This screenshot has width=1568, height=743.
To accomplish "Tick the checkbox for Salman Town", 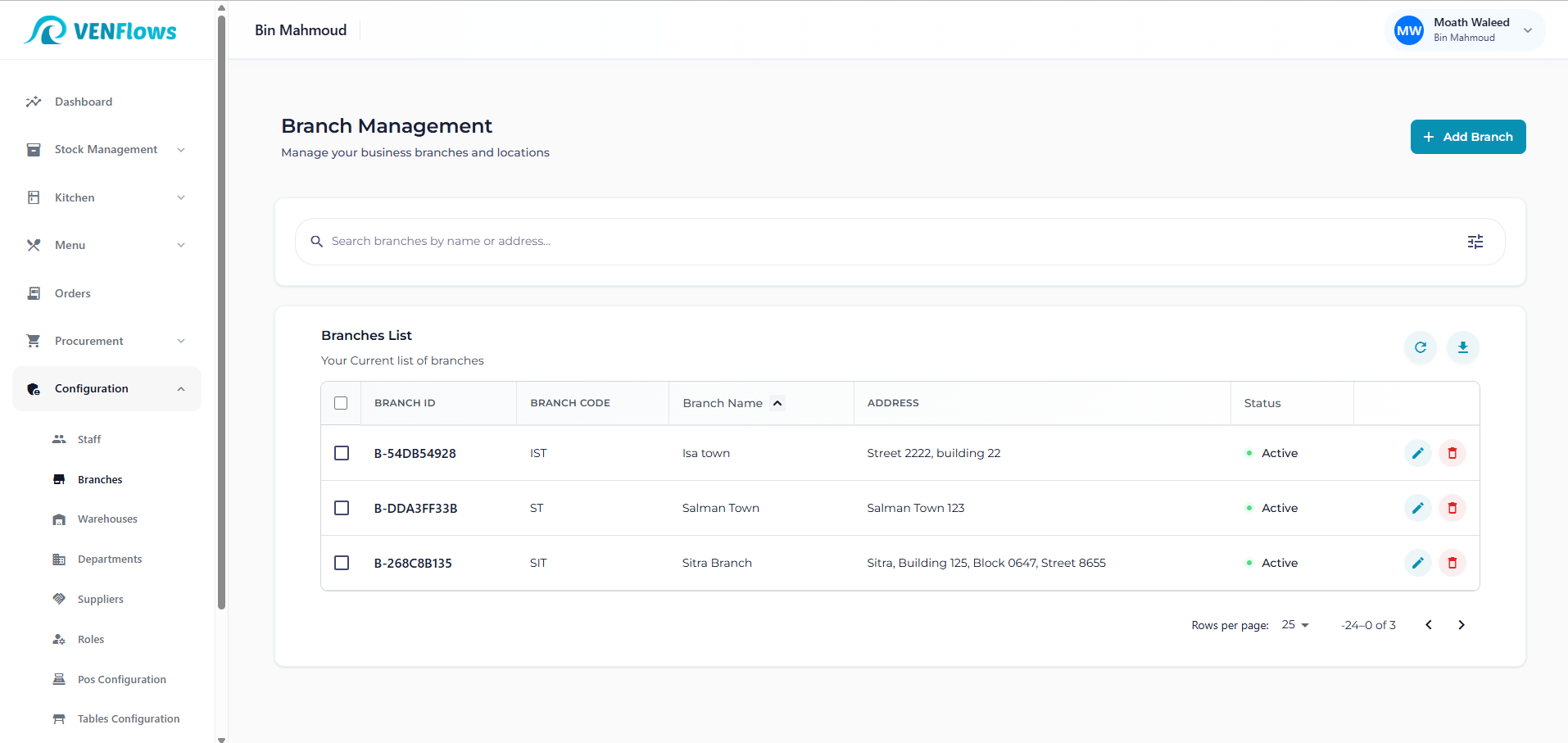I will [x=342, y=508].
